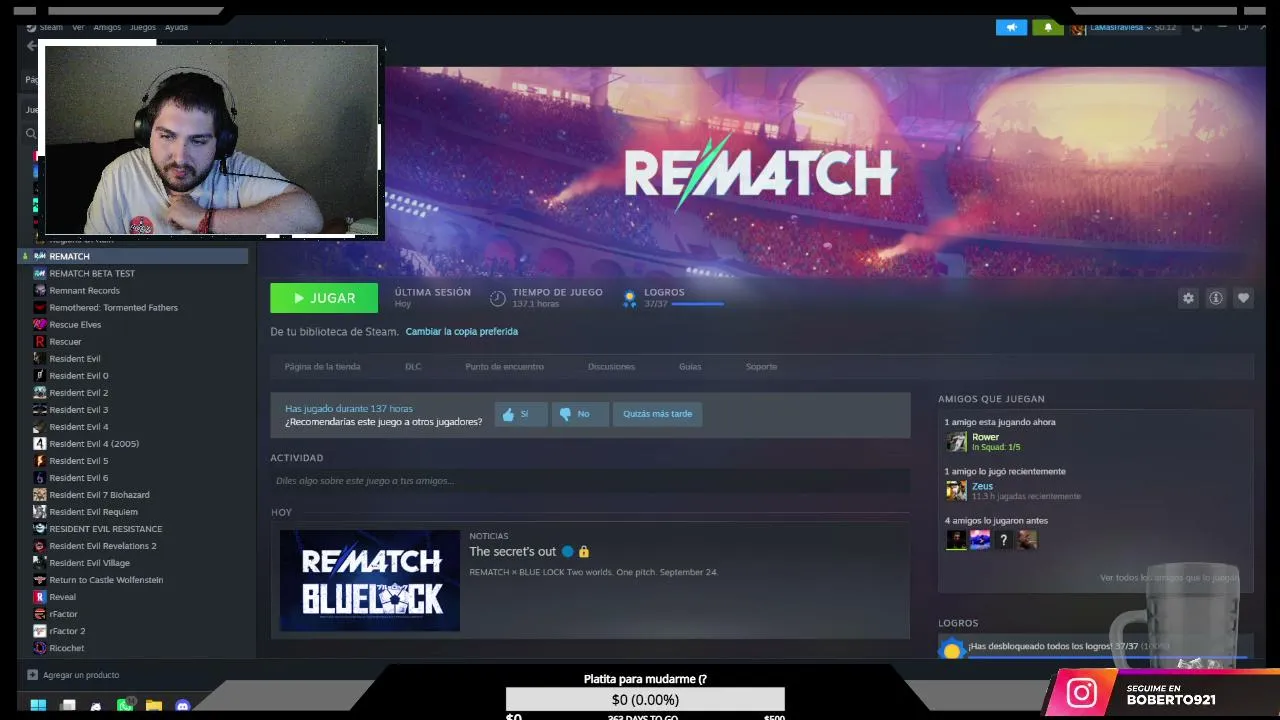Click friend Zeus's avatar
Viewport: 1280px width, 720px height.
(957, 490)
